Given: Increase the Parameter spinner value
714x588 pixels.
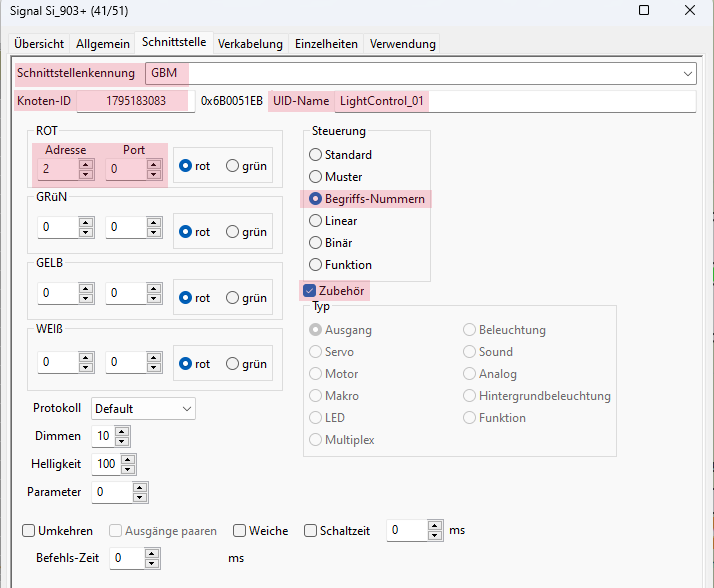Looking at the screenshot, I should [x=140, y=488].
